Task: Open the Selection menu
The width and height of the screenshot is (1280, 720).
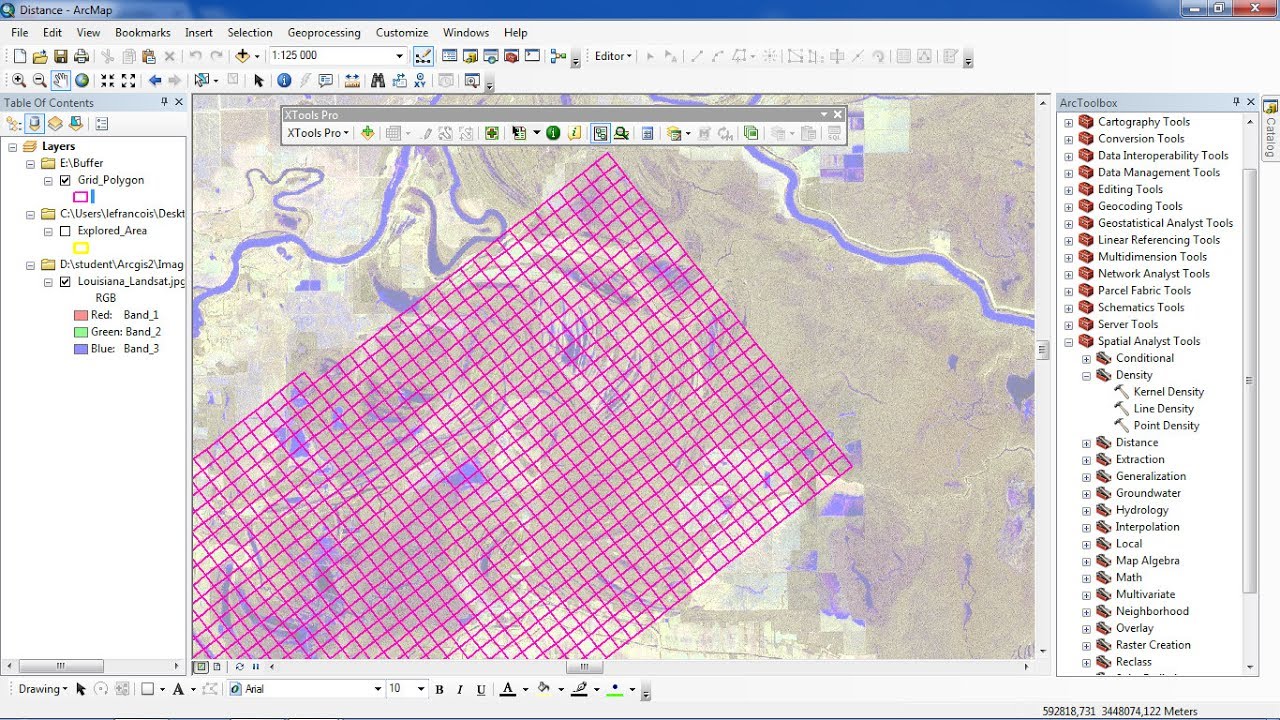Action: (250, 33)
